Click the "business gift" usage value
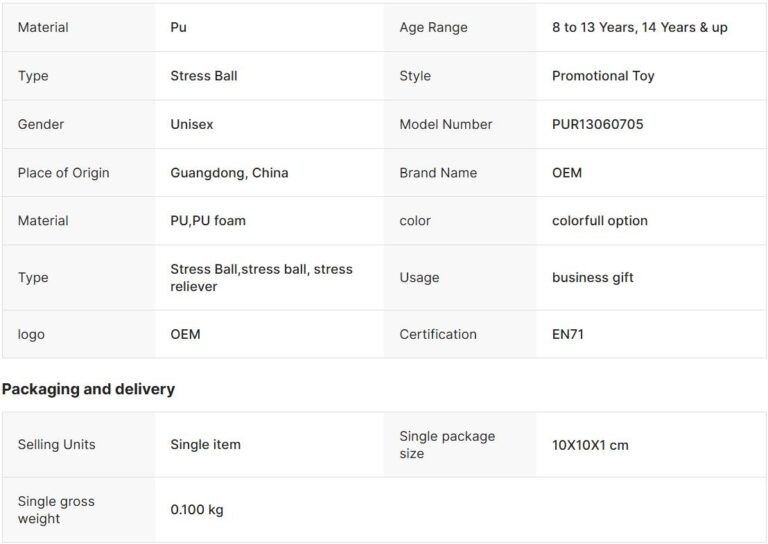The height and width of the screenshot is (544, 768). [x=593, y=278]
